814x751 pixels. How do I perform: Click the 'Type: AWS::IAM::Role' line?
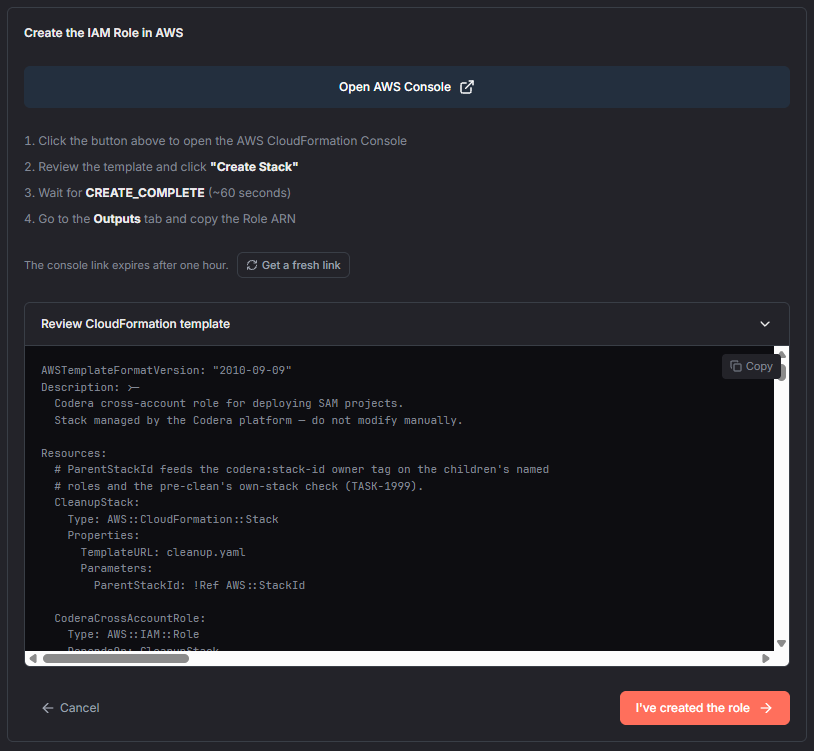point(133,634)
